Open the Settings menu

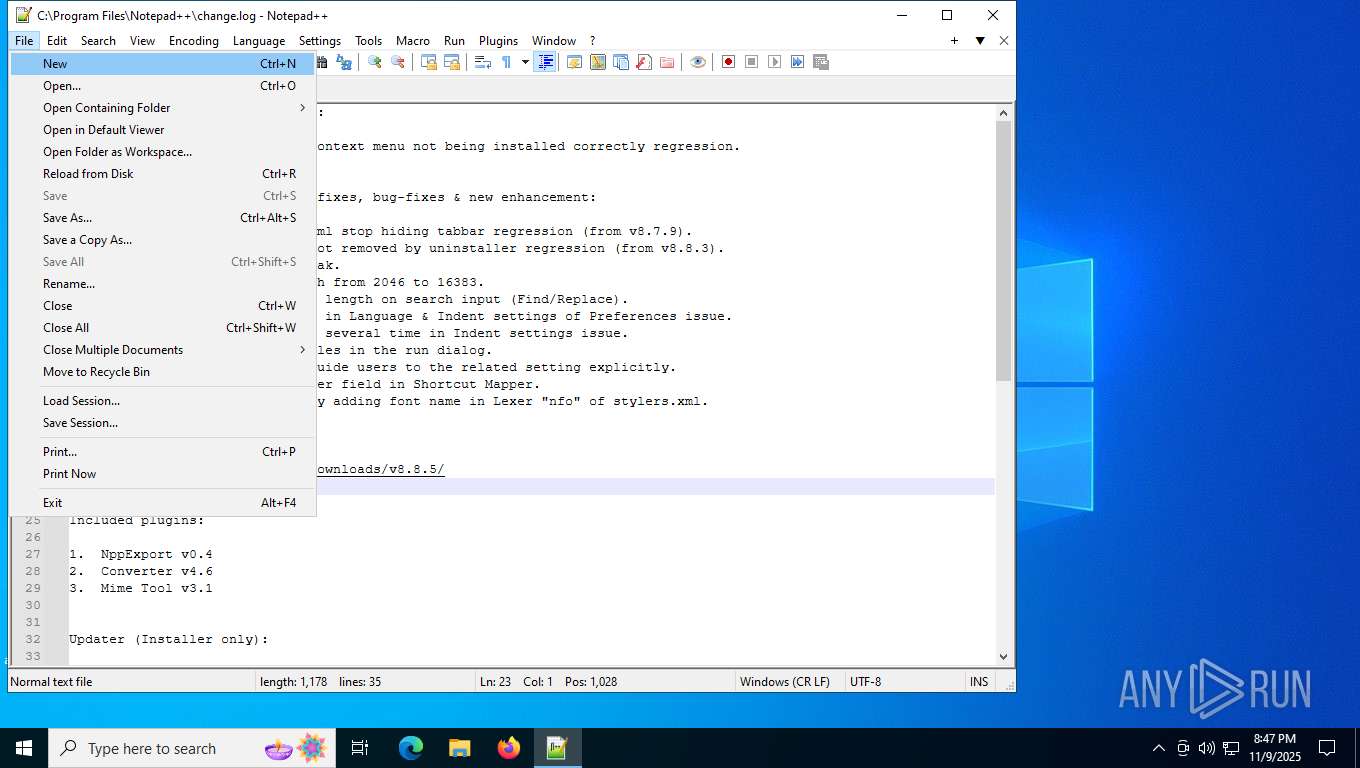point(320,41)
